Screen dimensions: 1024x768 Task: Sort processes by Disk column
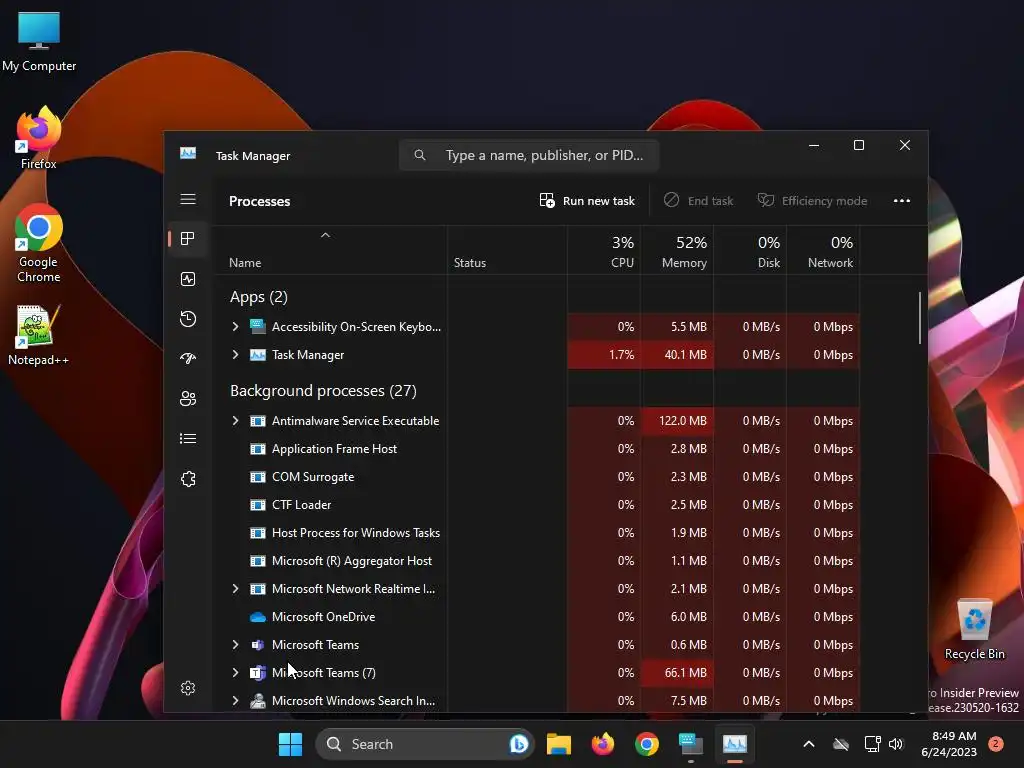[x=750, y=251]
